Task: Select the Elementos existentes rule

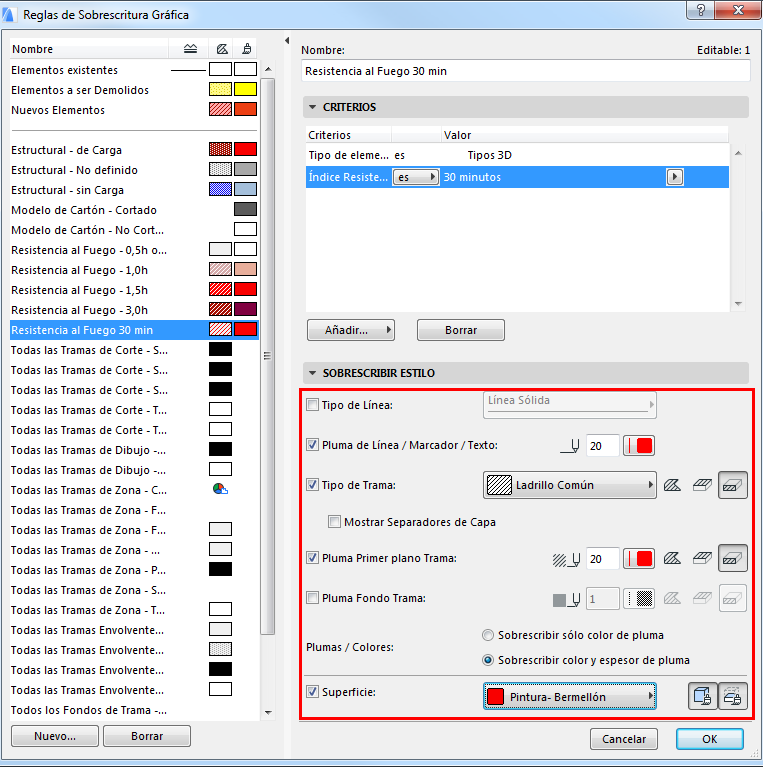Action: 134,69
